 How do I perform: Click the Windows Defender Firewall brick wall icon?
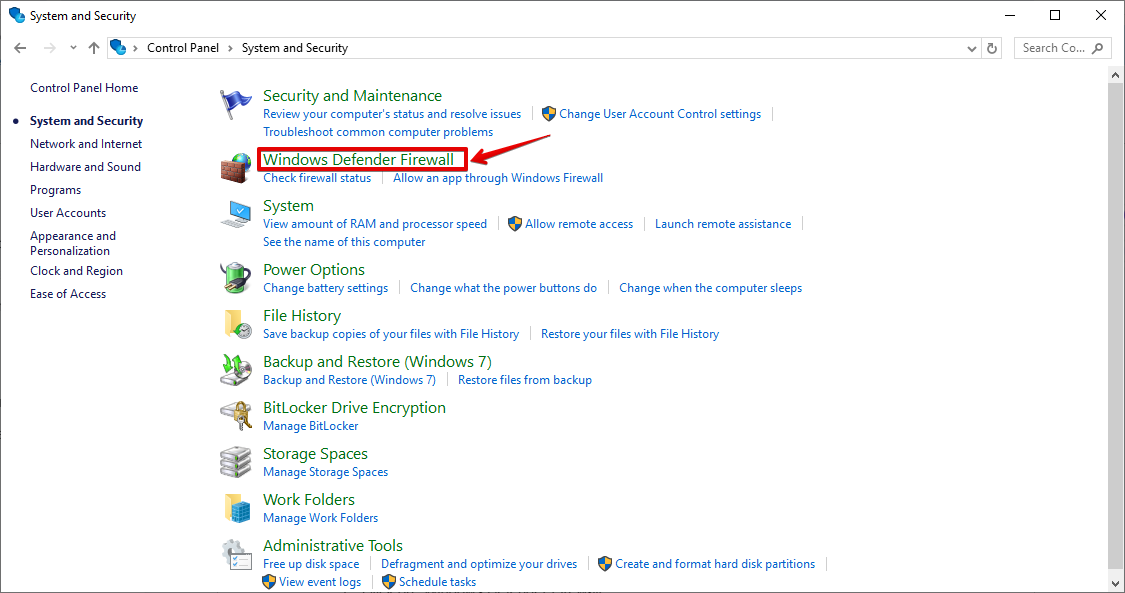tap(236, 167)
